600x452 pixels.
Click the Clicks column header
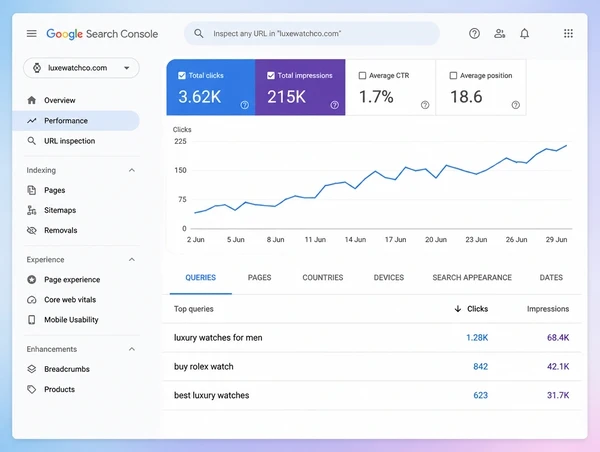(x=478, y=309)
